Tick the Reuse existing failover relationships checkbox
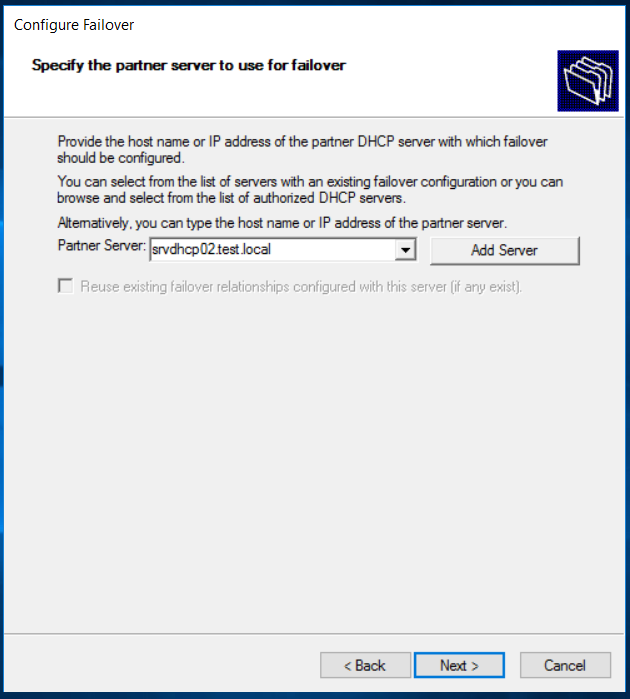The height and width of the screenshot is (699, 630). tap(66, 286)
